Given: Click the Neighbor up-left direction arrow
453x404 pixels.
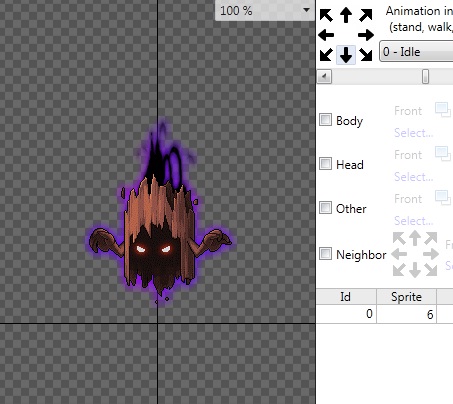Looking at the screenshot, I should (x=399, y=238).
